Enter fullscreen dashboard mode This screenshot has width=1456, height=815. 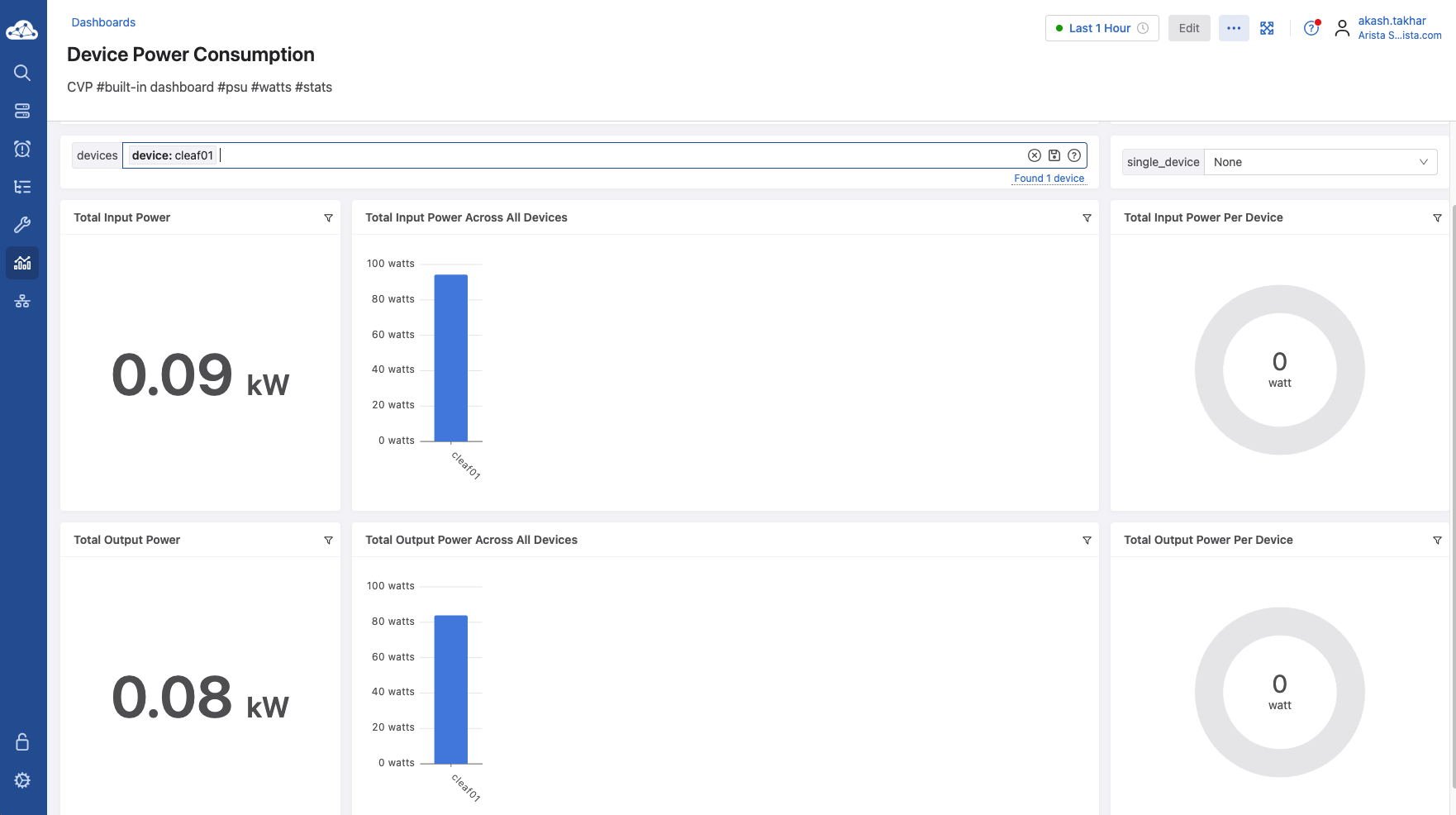pos(1267,28)
